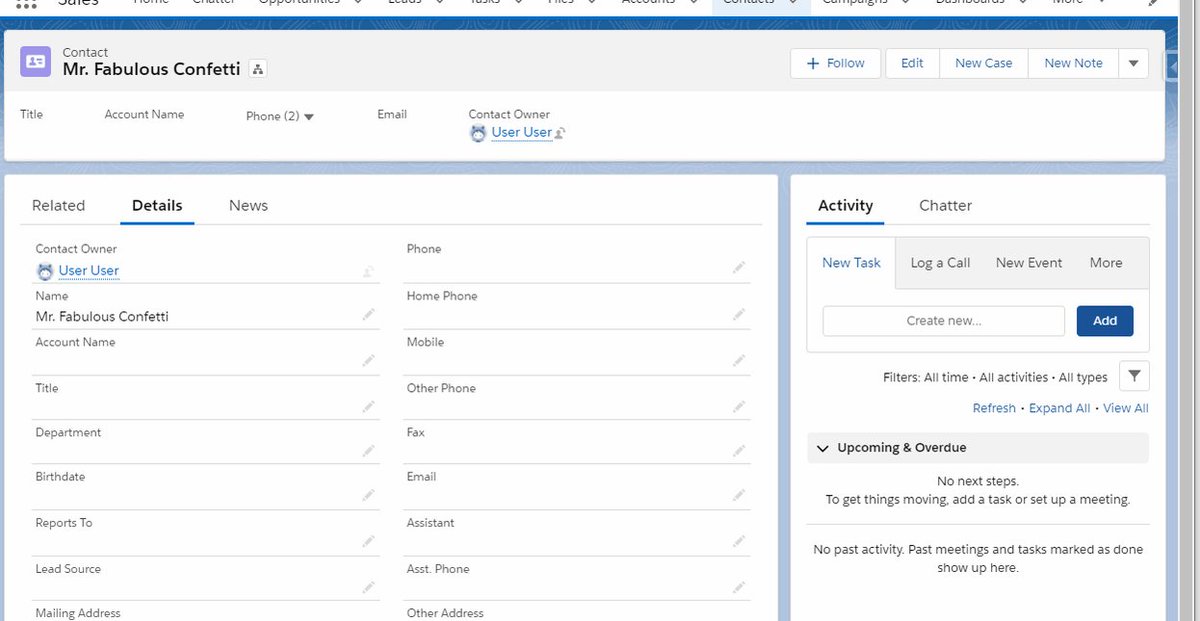Edit the Fax field via pencil icon

tap(739, 450)
